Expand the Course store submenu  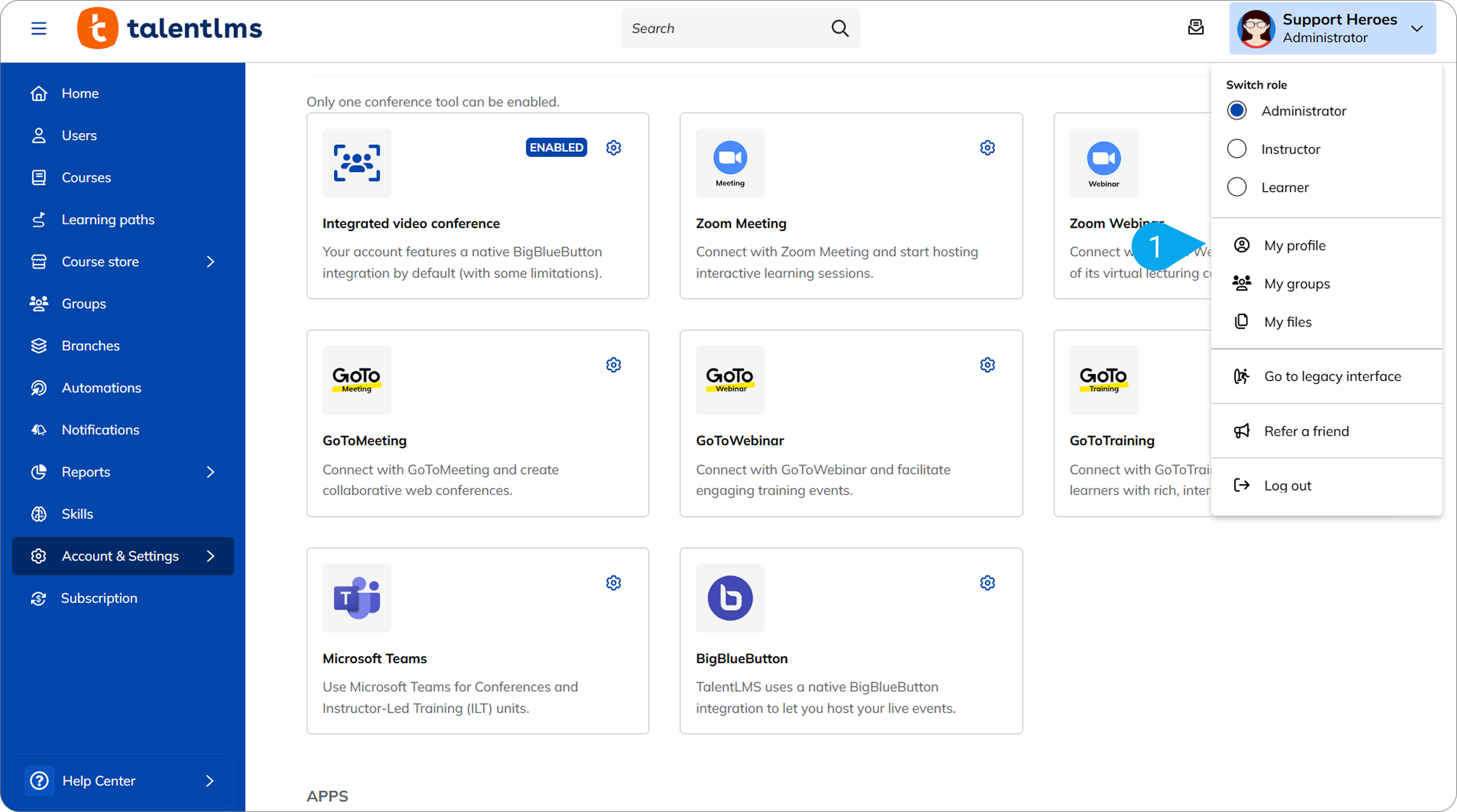pos(210,261)
